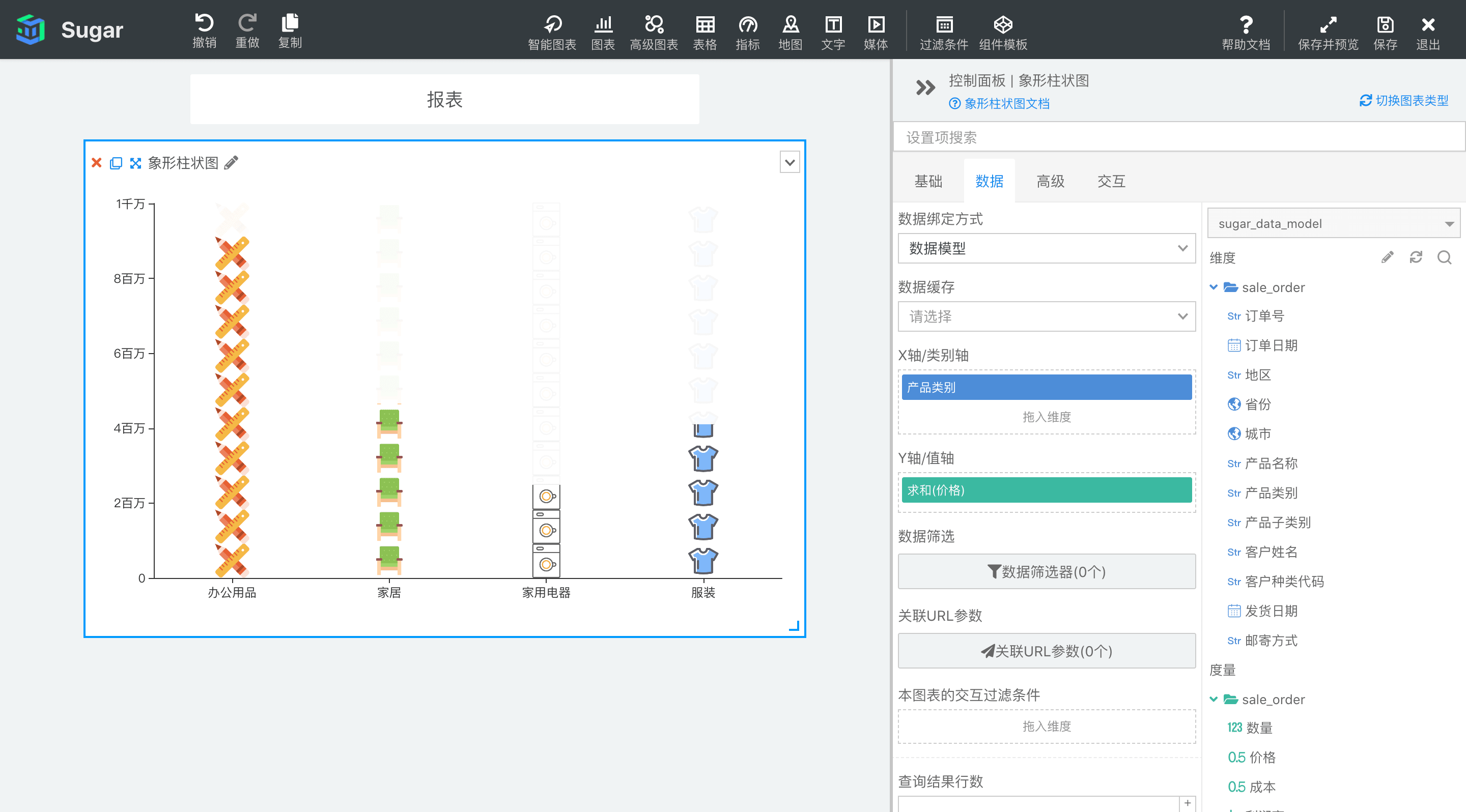Click the 数据筛选器(0个) button
Screen dimensions: 1466x812
click(x=1047, y=571)
